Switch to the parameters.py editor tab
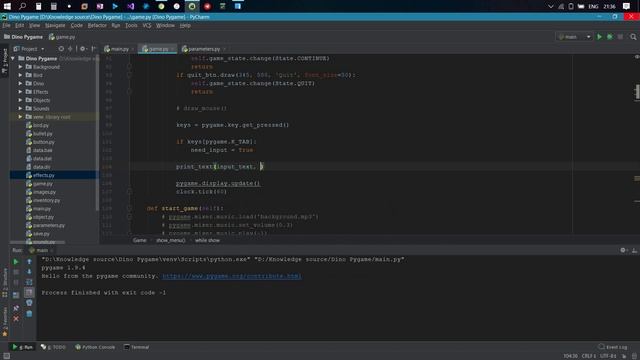 pos(203,49)
